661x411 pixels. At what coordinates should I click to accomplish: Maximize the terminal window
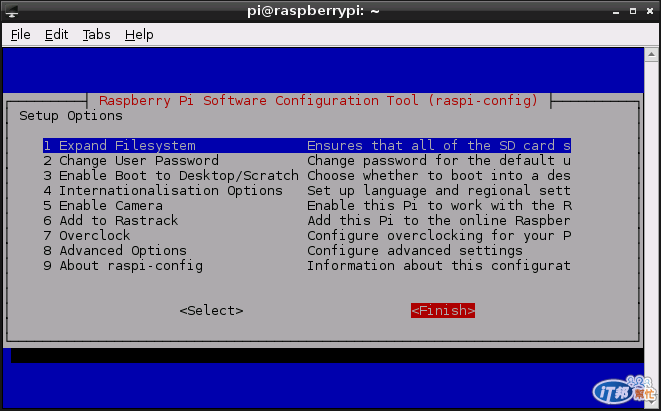click(x=633, y=11)
